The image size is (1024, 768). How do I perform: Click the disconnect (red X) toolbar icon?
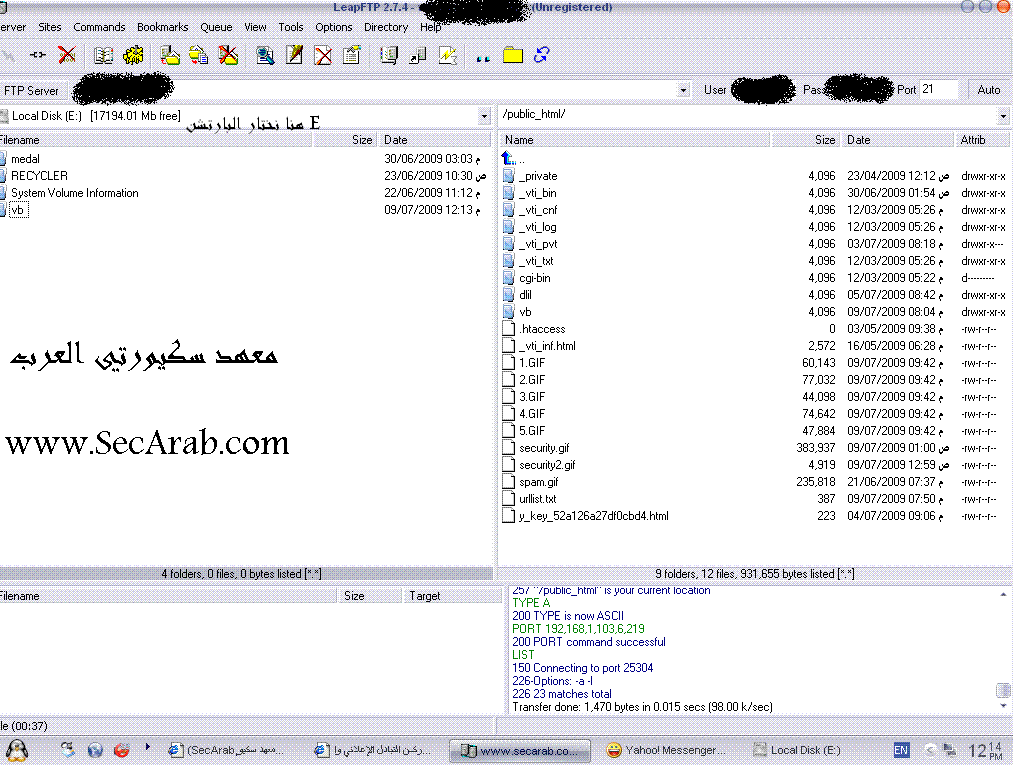tap(67, 55)
